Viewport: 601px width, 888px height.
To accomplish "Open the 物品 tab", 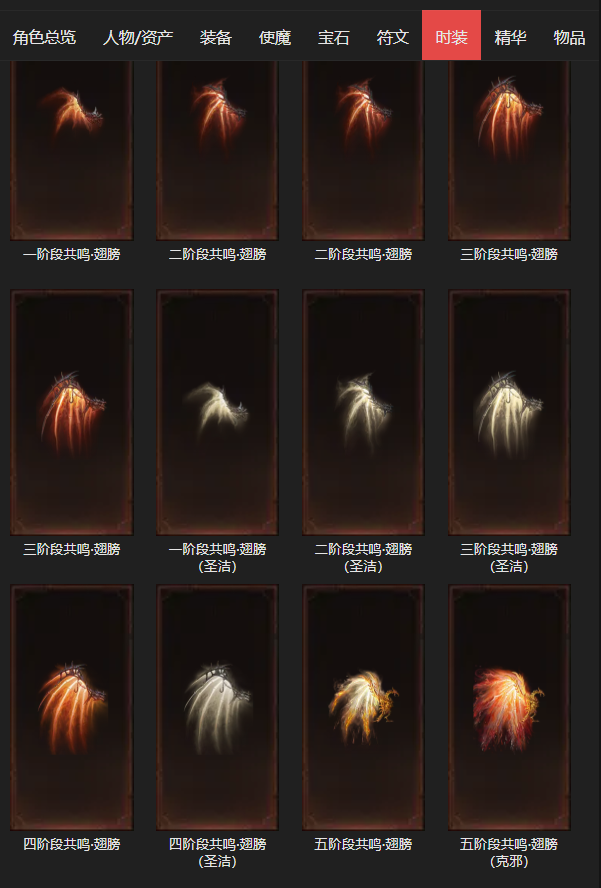I will point(569,37).
